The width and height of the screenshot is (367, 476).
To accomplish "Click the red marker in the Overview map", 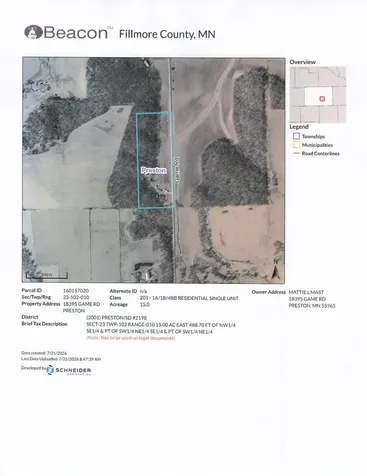I will click(322, 99).
